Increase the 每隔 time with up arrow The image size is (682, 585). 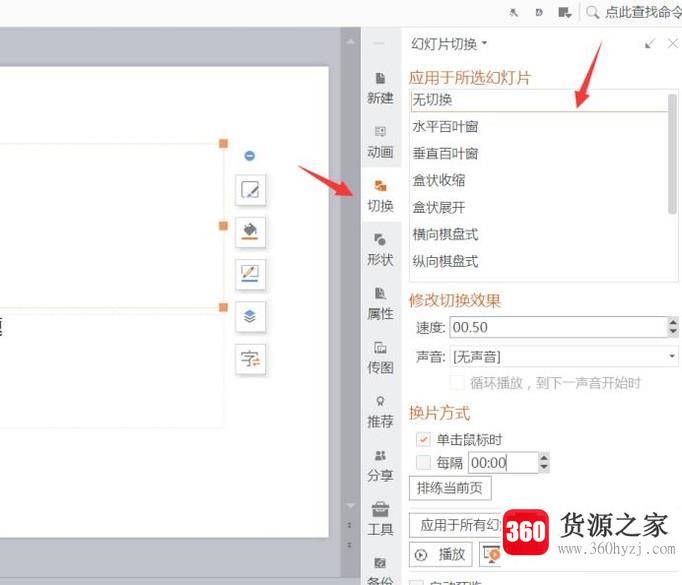[x=544, y=458]
